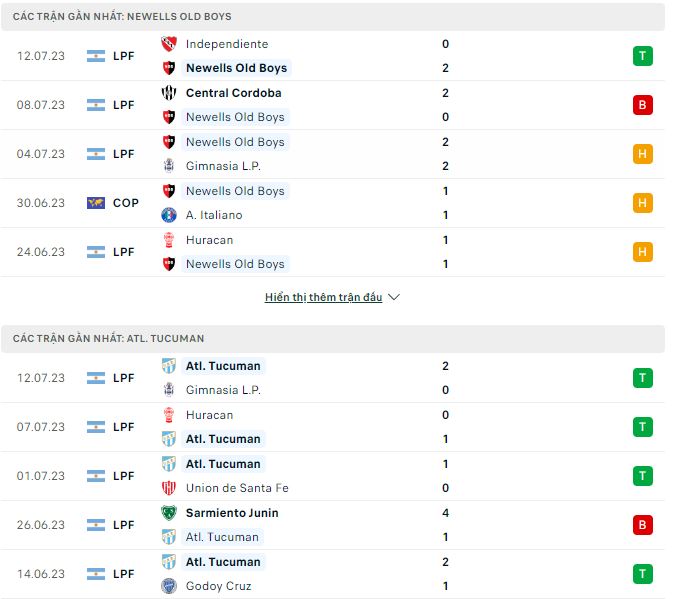
Task: Click the Argentina flag beside the 14.06.23 match
Action: coord(96,574)
